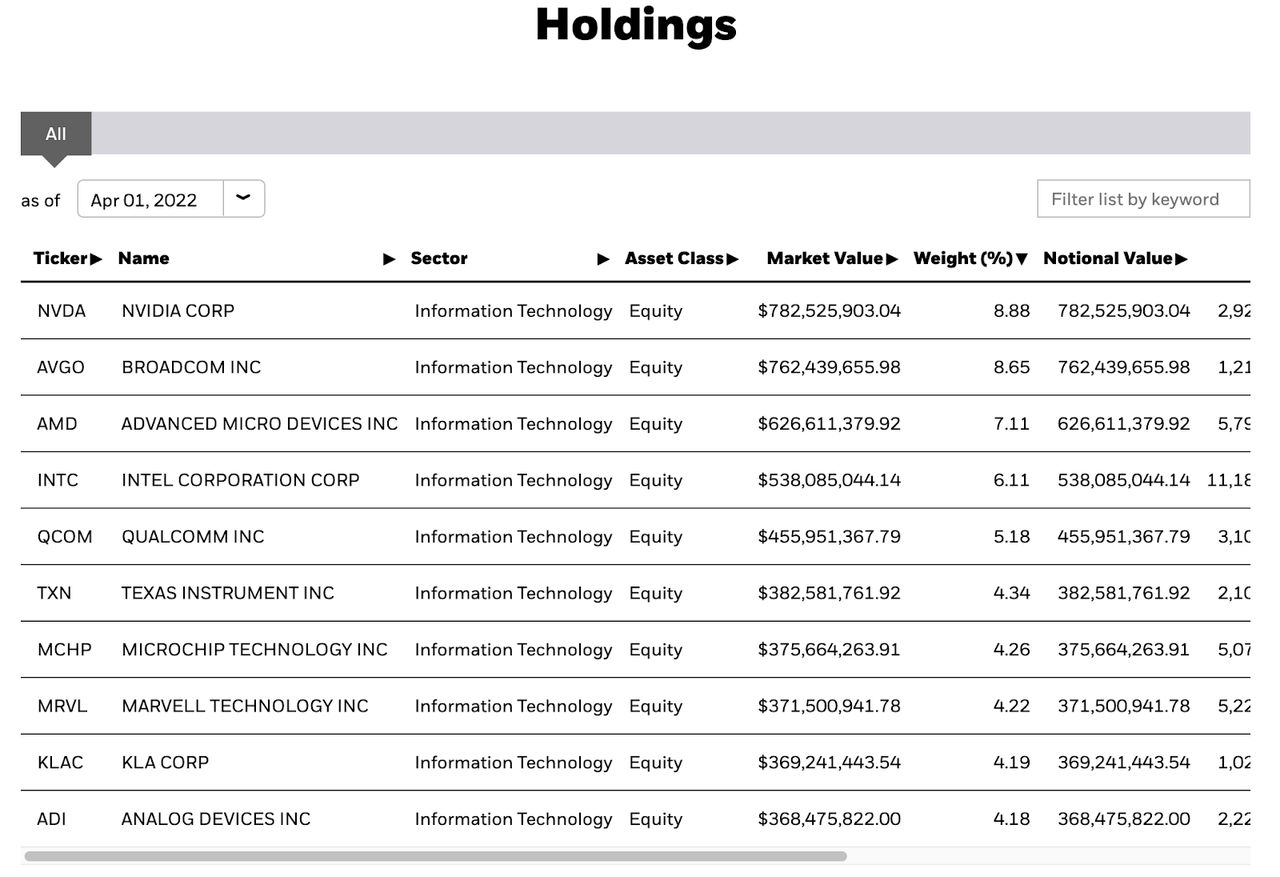
Task: Click the 6.11 weight value
Action: [x=1012, y=480]
